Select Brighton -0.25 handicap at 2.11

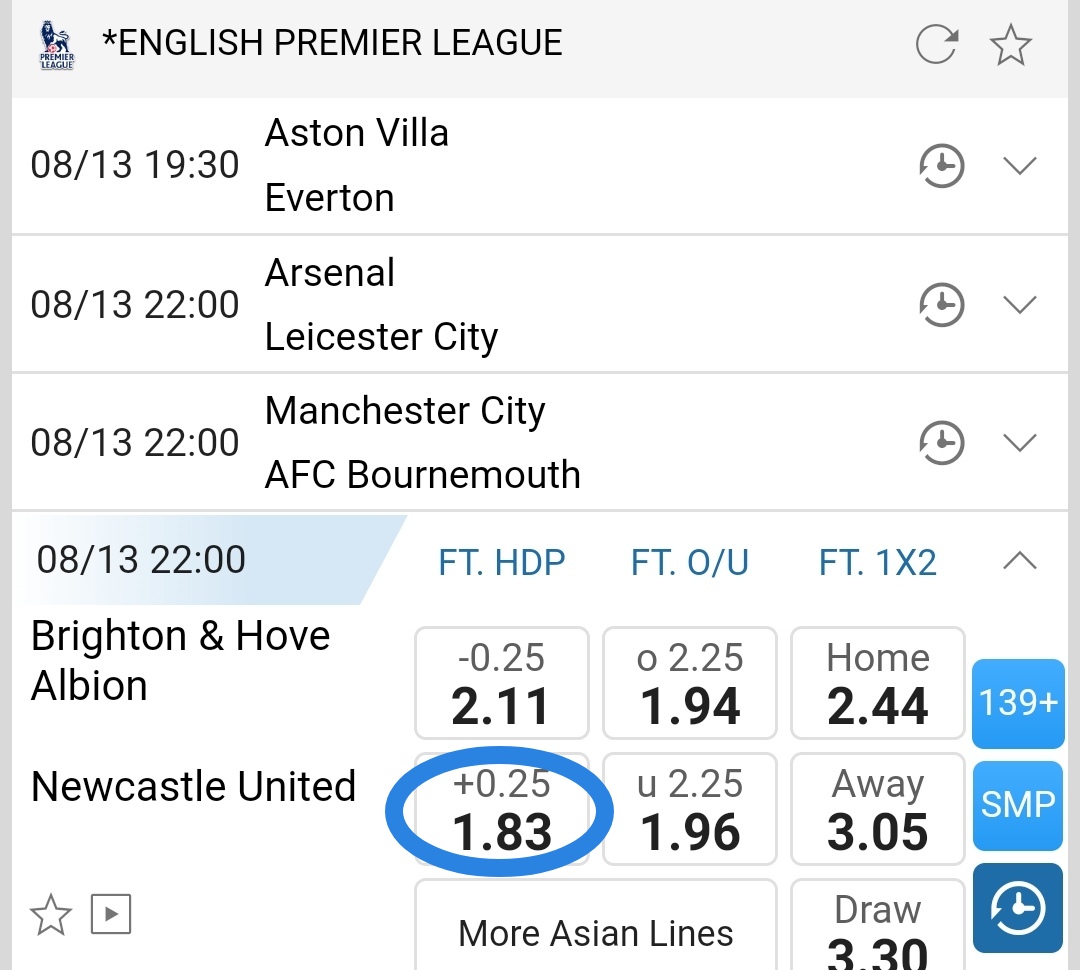click(x=501, y=683)
